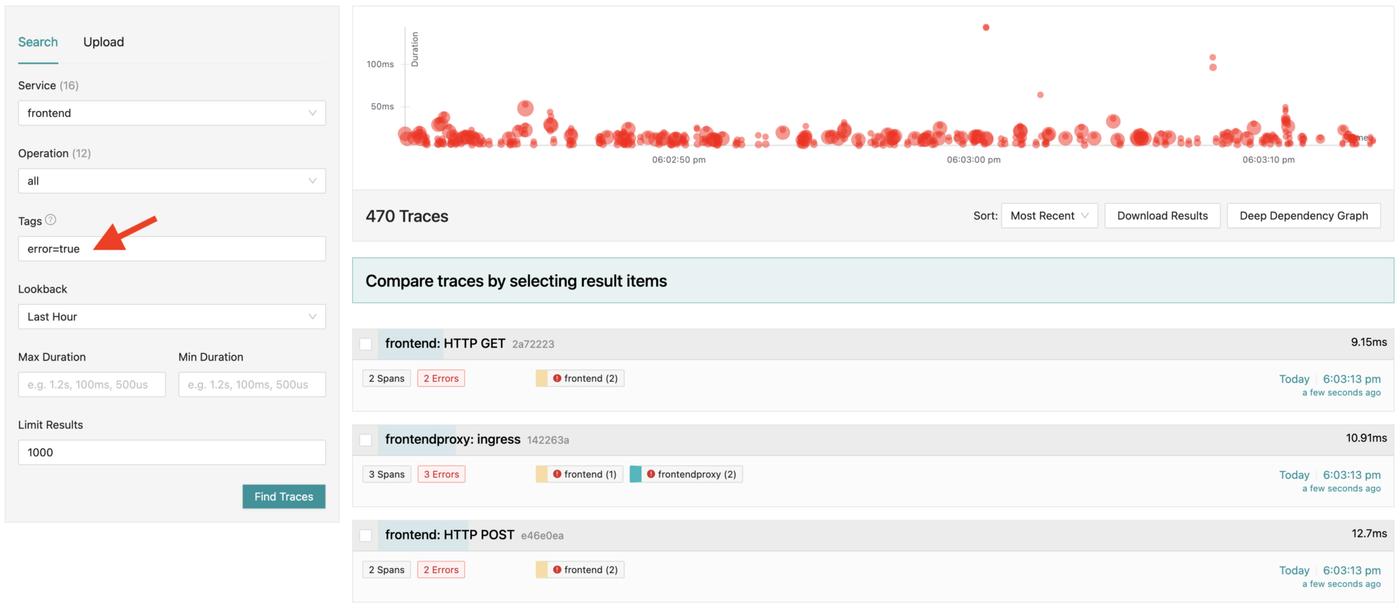Click the 2 Errors badge on HTTP GET trace
Image resolution: width=1400 pixels, height=608 pixels.
(x=440, y=378)
